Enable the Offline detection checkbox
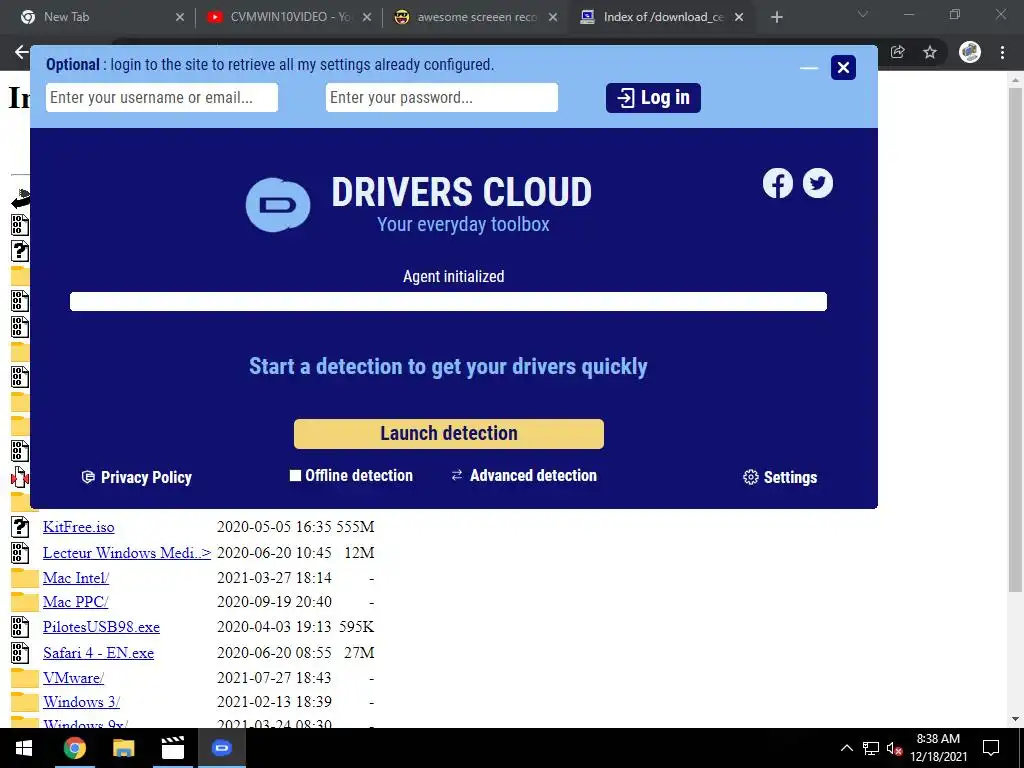1024x768 pixels. point(295,475)
